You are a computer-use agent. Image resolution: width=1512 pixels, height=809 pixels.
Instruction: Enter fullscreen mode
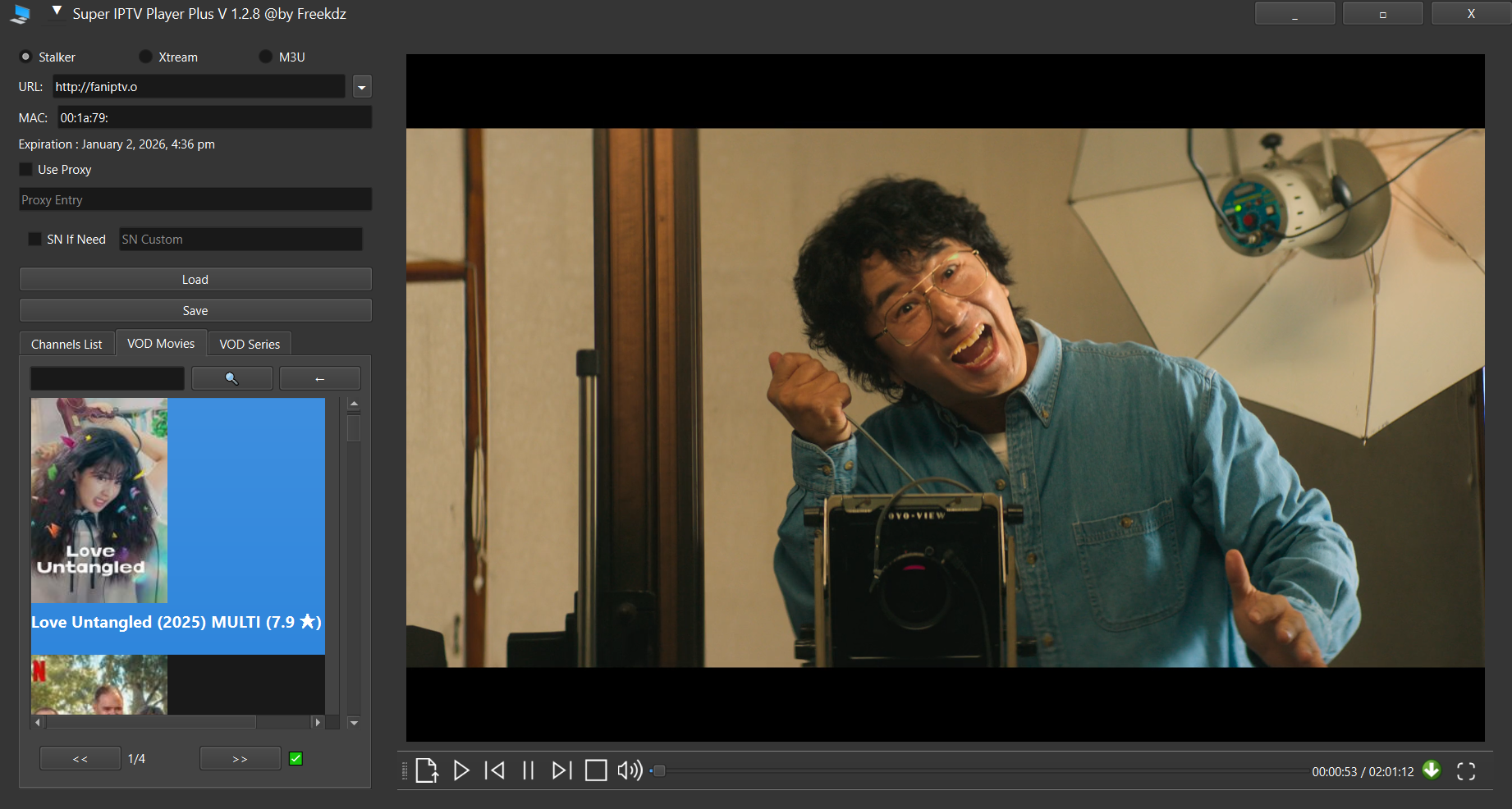coord(1466,771)
